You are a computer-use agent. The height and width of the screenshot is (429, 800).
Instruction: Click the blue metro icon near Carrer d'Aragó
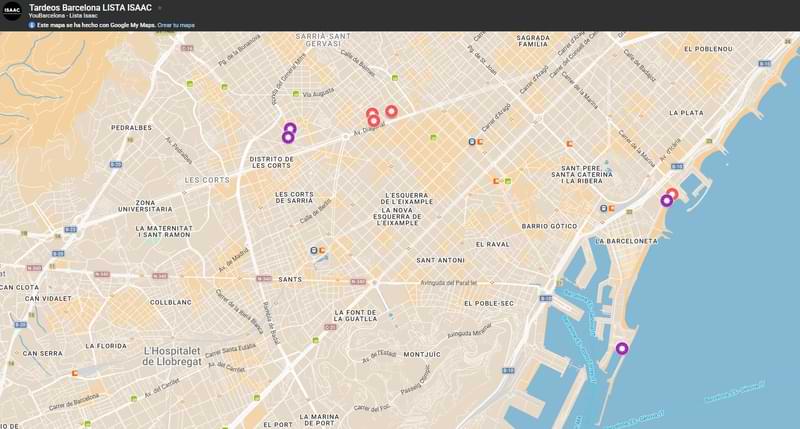coord(472,142)
